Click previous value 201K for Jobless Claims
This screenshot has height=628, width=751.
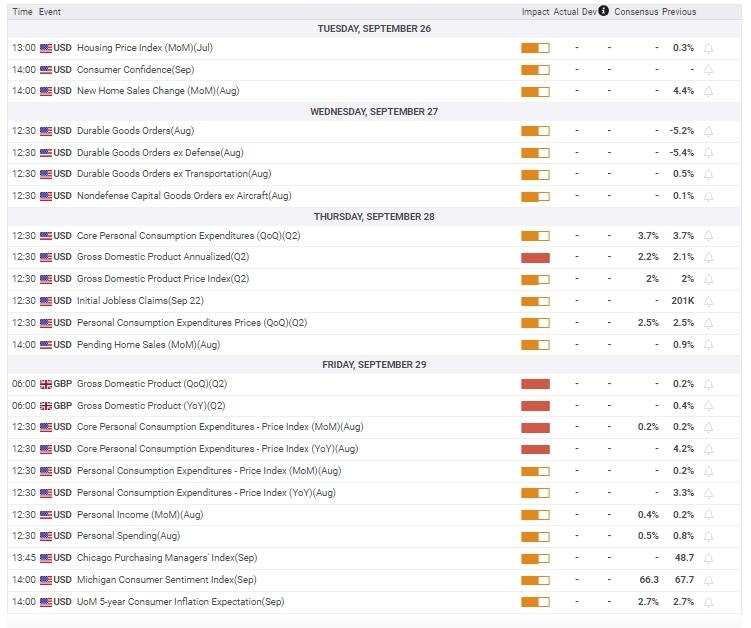[683, 301]
